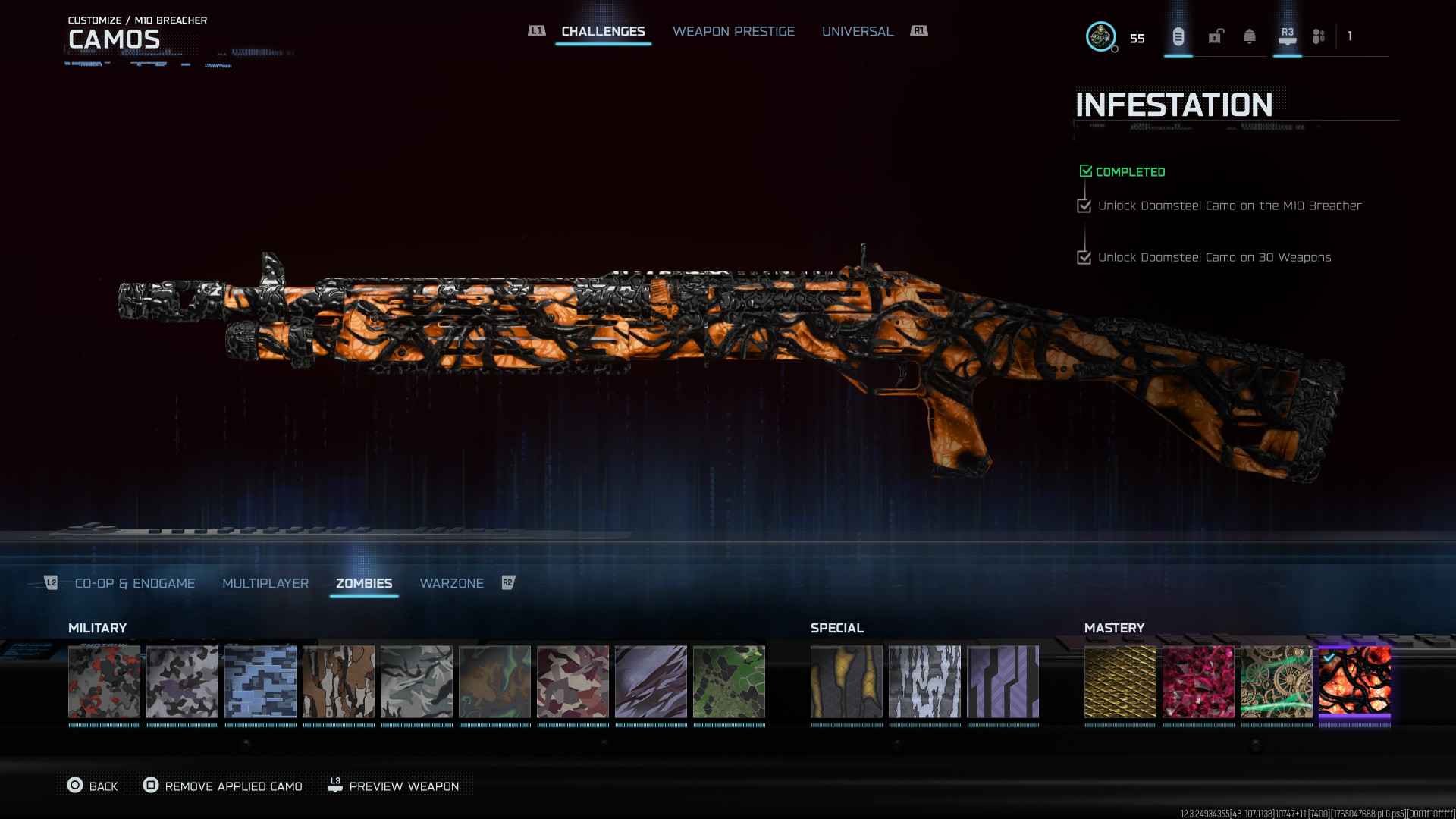Screen dimensions: 1456x819
Task: Click Remove Applied Camo
Action: [233, 786]
